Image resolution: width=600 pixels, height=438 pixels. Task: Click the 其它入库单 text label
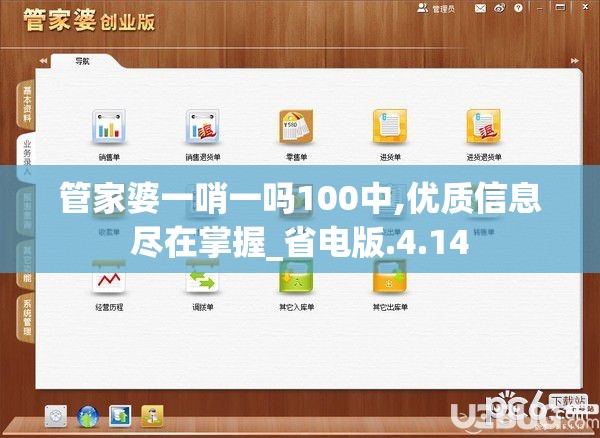click(296, 307)
